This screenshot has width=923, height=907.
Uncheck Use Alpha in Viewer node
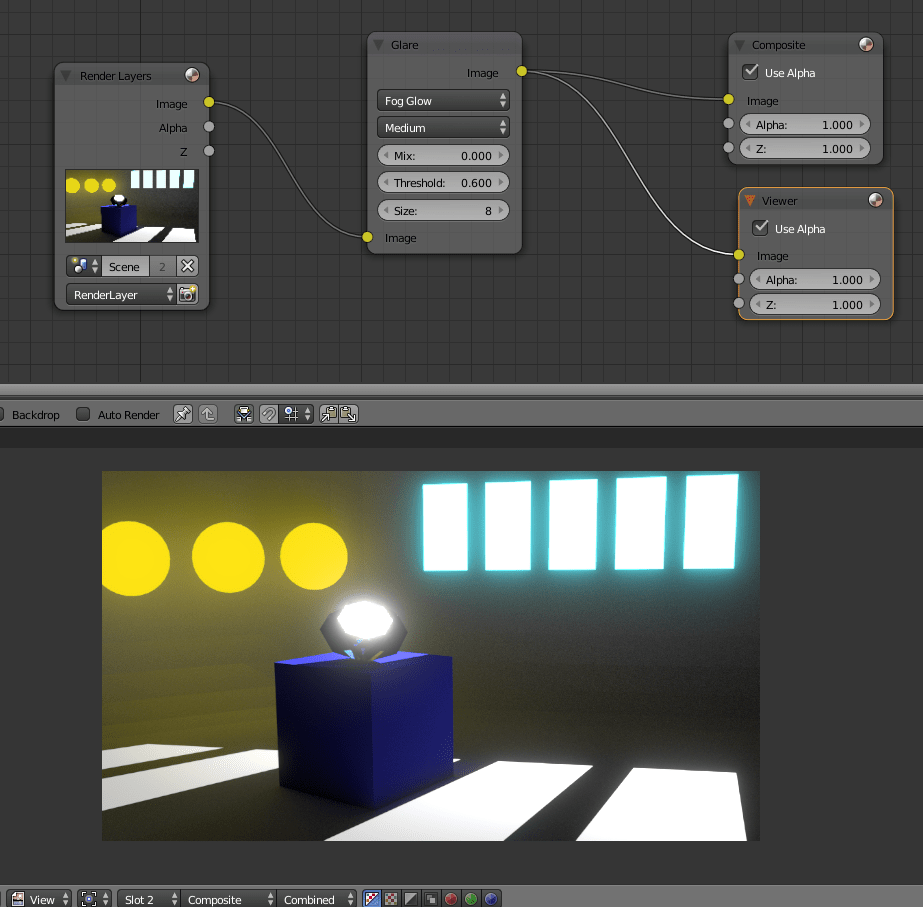point(761,228)
